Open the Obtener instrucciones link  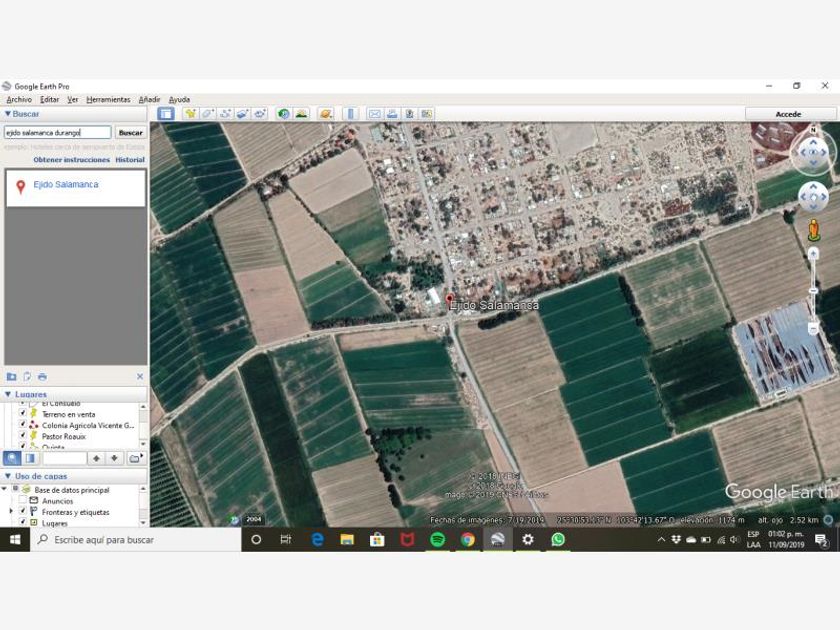click(71, 160)
